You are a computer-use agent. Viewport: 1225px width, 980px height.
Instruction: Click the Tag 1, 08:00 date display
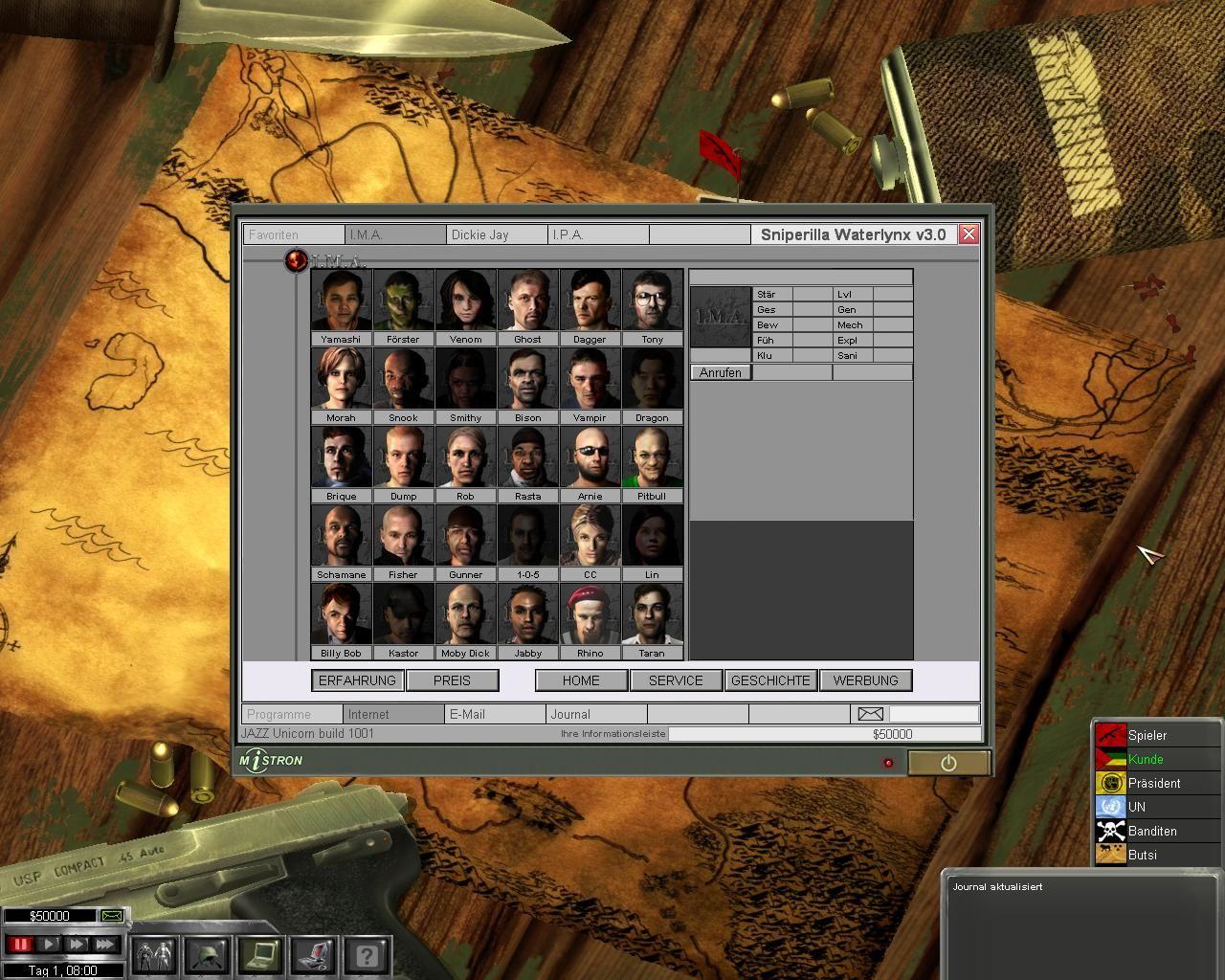62,970
